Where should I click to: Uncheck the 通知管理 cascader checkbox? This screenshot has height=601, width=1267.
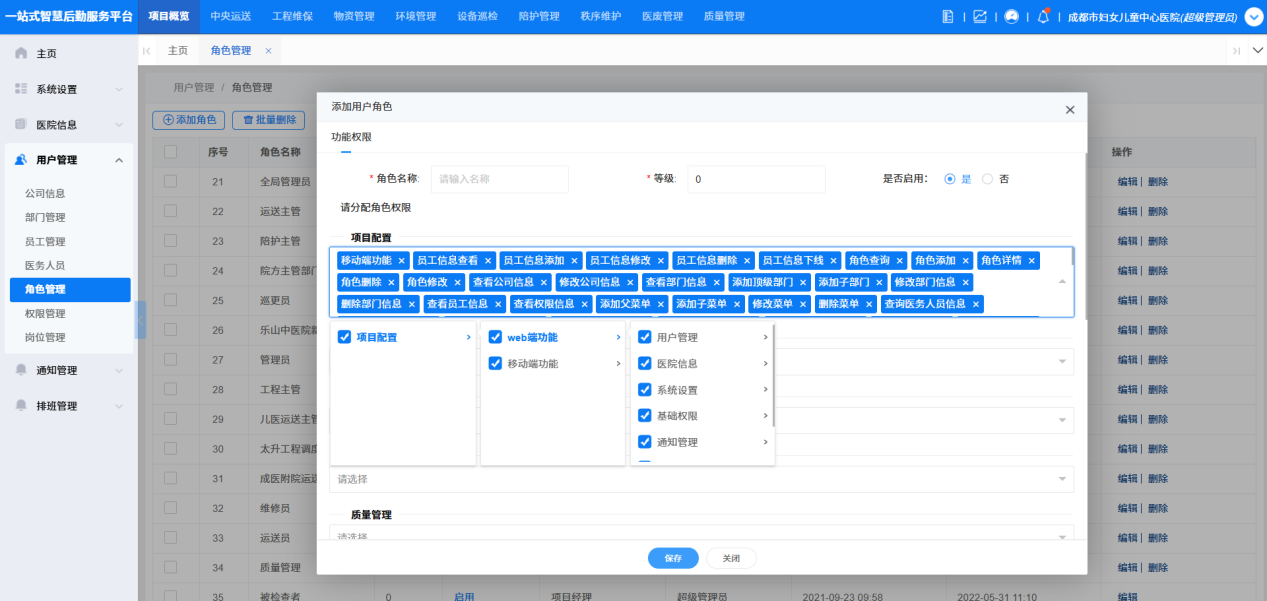click(645, 441)
